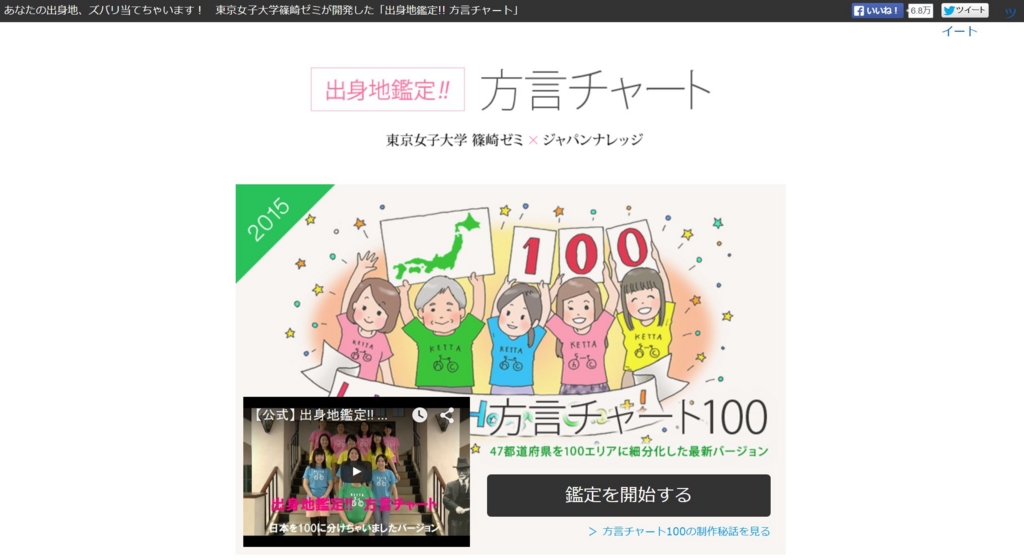
Task: Click the blue イート link fragment below the tweet button
Action: (959, 31)
